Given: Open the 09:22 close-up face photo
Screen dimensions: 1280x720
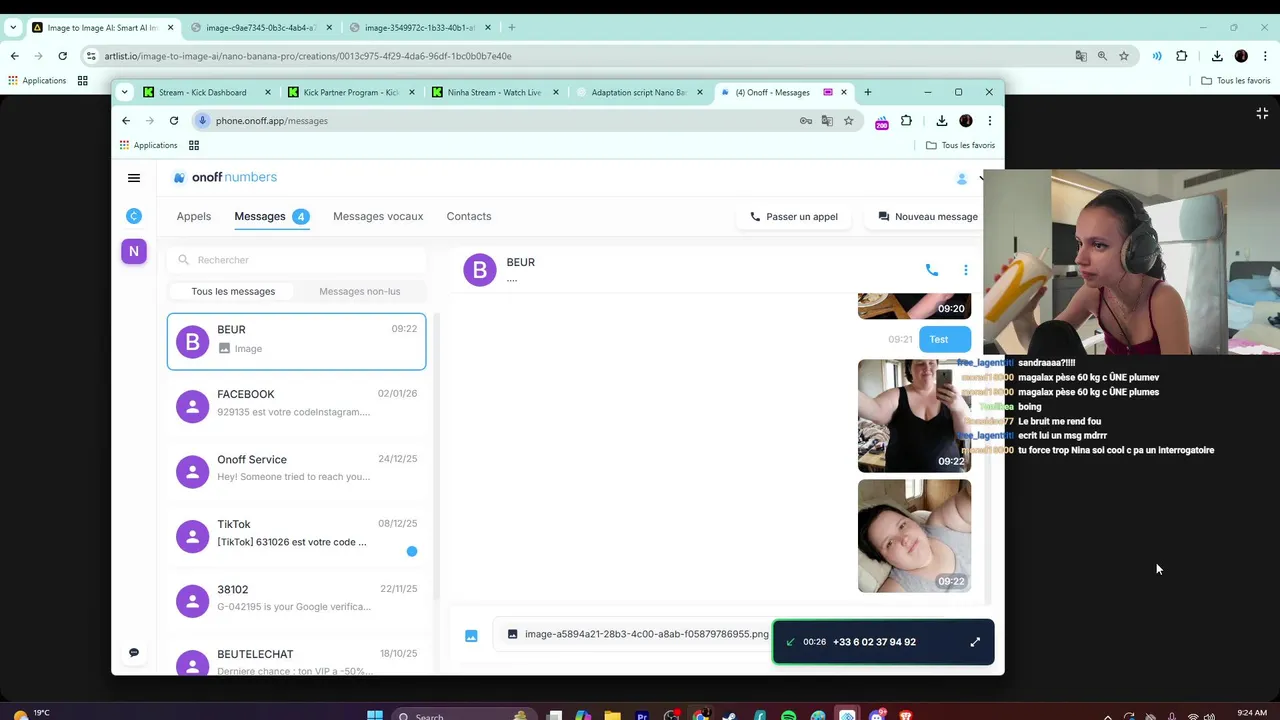Looking at the screenshot, I should click(914, 536).
